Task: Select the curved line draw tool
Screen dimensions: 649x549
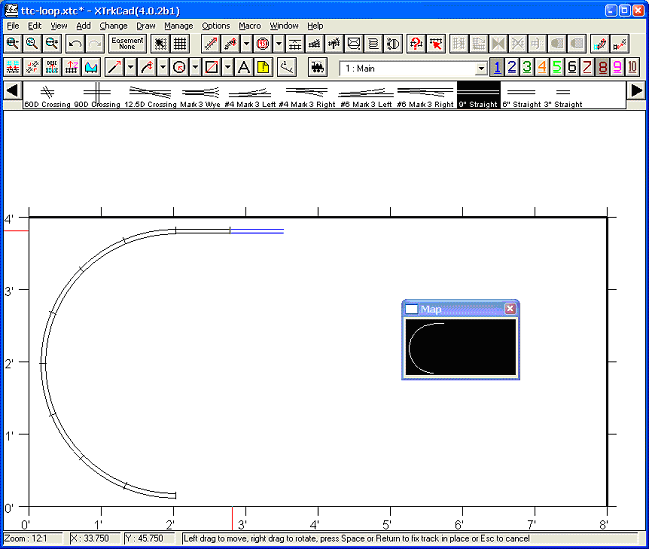Action: coord(147,67)
